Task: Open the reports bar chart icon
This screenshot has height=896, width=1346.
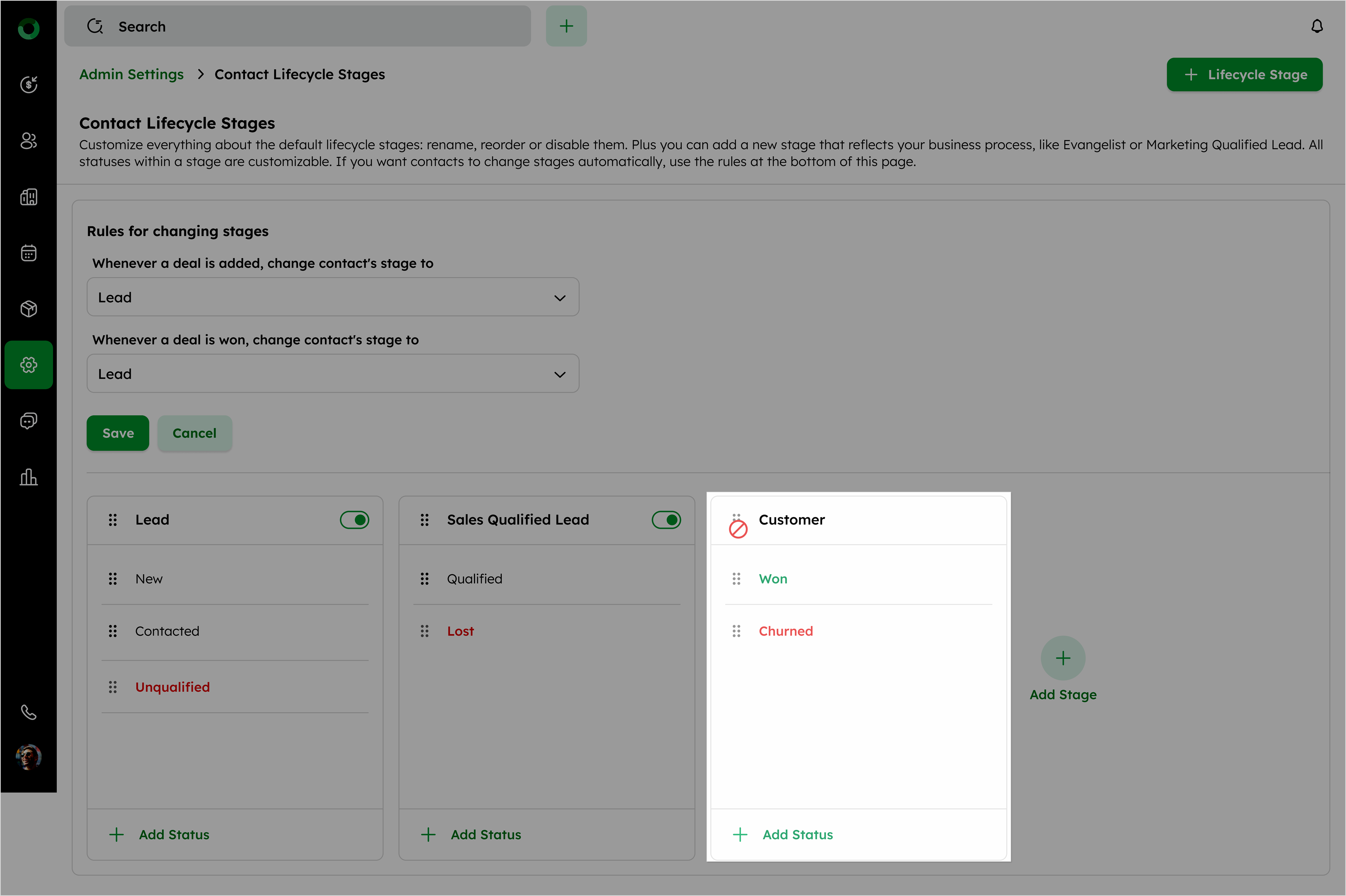Action: coord(28,477)
